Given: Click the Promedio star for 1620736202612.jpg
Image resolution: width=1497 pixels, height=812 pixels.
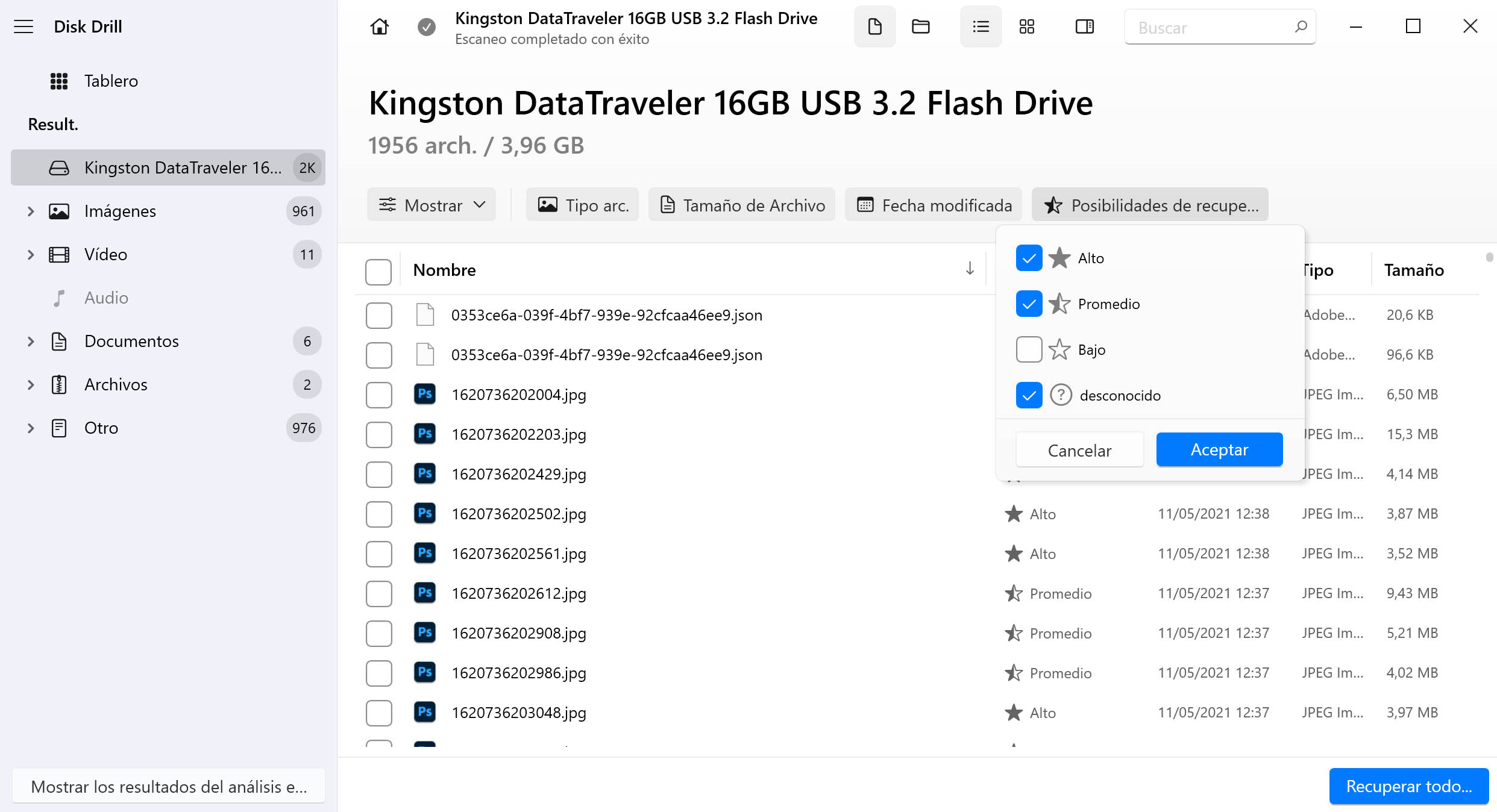Looking at the screenshot, I should [x=1014, y=593].
